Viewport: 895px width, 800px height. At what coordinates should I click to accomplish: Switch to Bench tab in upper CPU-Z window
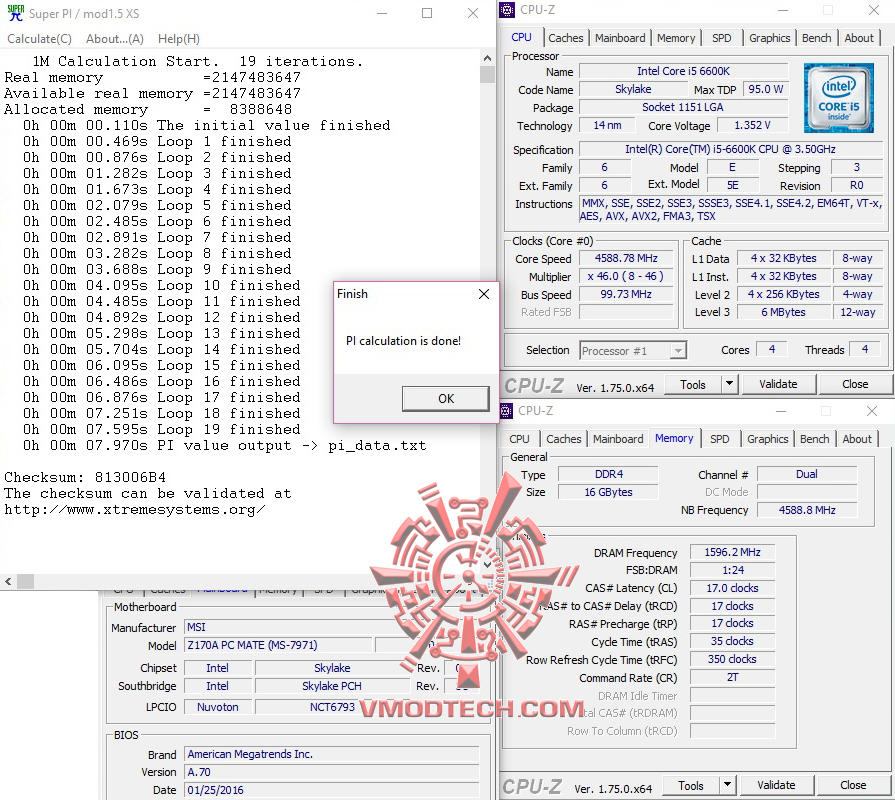[x=816, y=38]
